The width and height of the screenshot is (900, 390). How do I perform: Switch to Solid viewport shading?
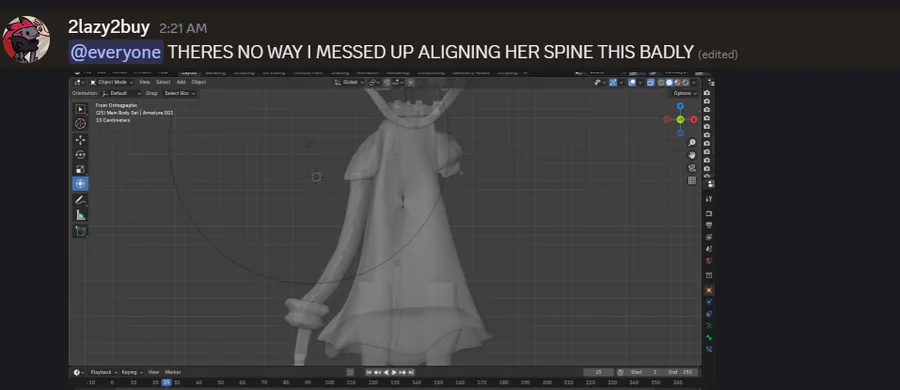(669, 82)
